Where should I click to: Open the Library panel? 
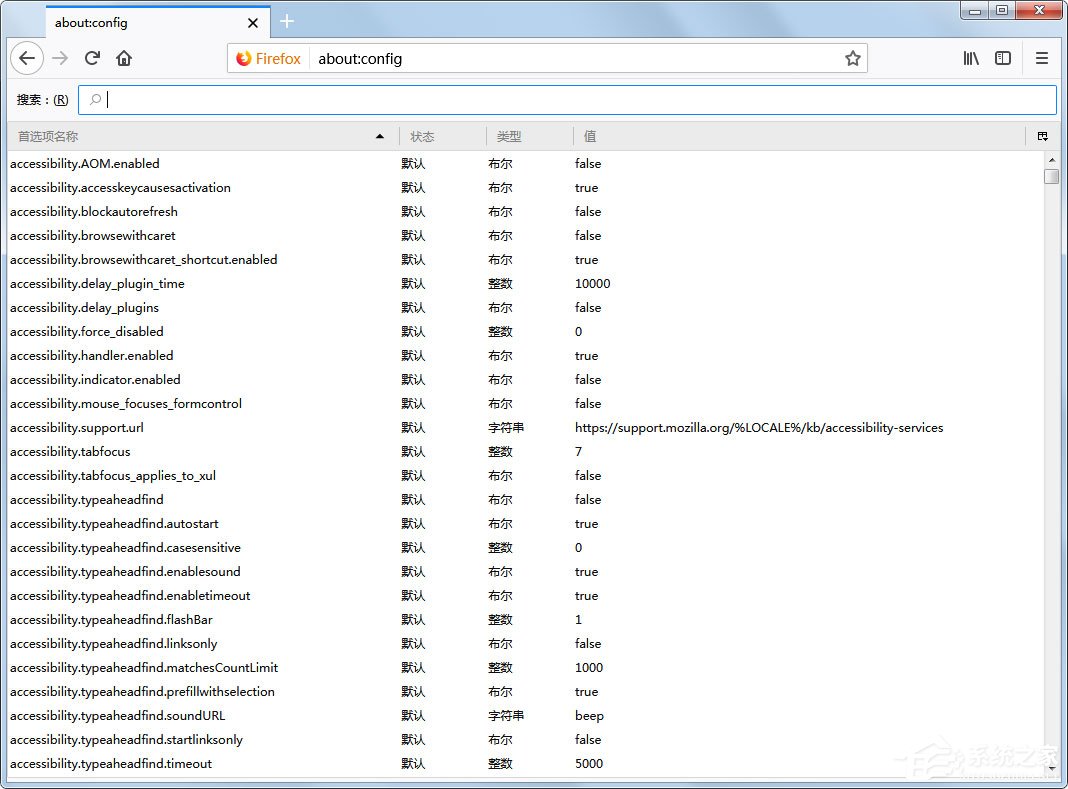[970, 58]
